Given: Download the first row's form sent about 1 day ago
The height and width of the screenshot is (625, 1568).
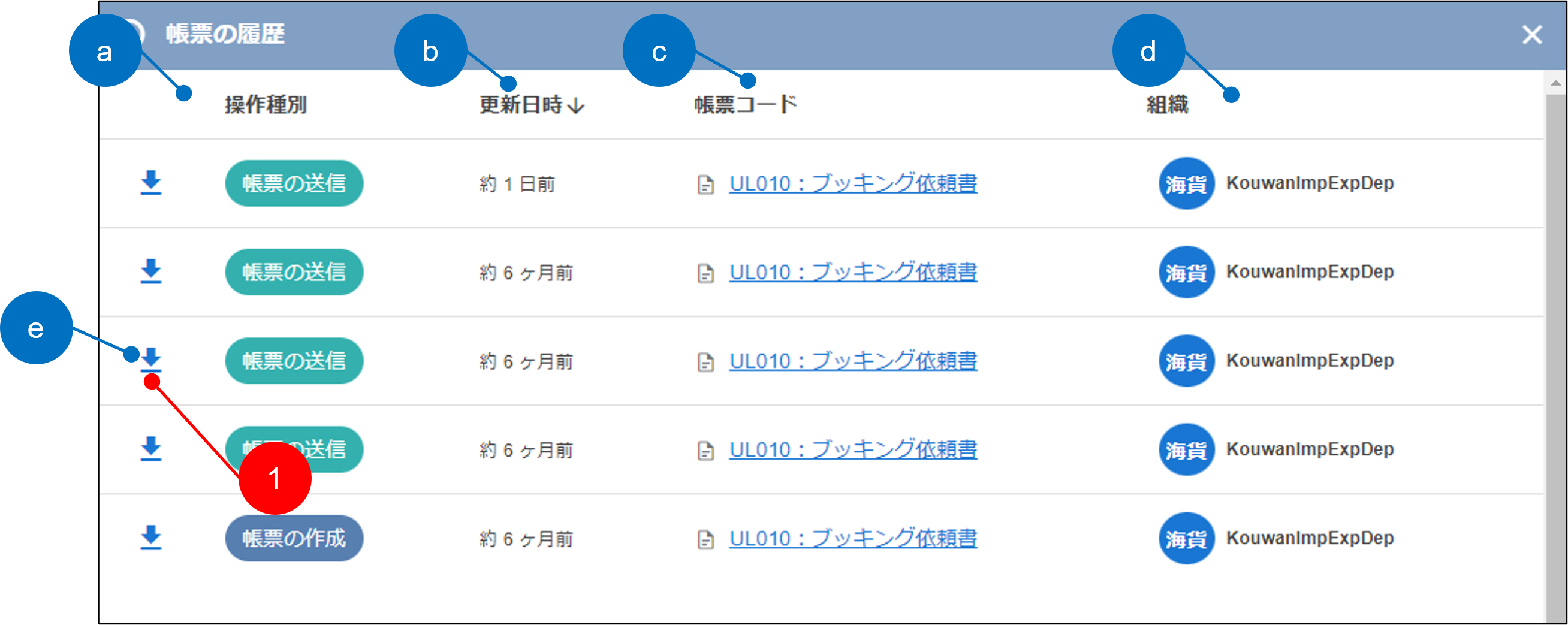Looking at the screenshot, I should (x=150, y=183).
